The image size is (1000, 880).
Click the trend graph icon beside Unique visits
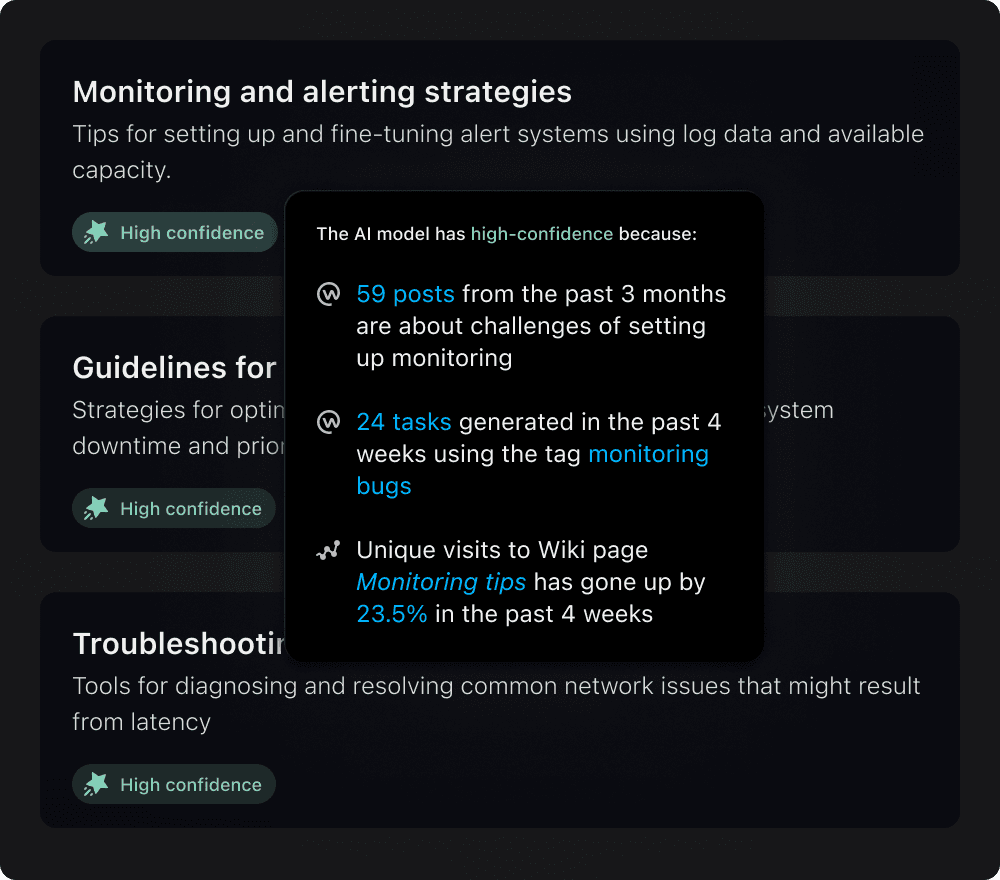(x=328, y=550)
